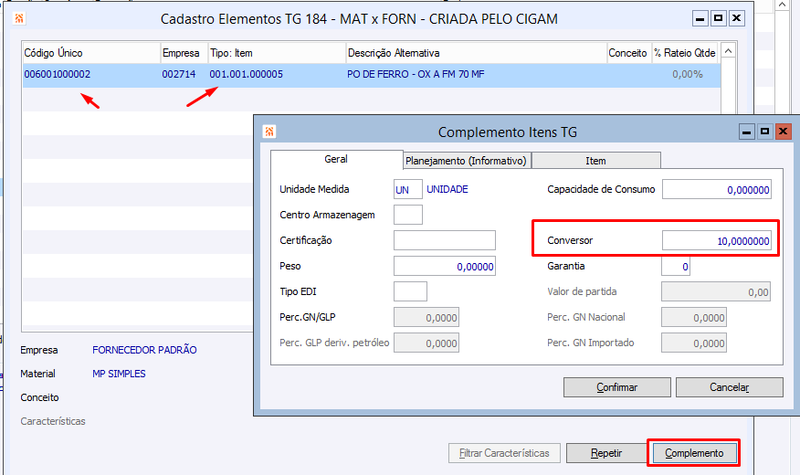The image size is (800, 475).
Task: Click the Tipo EDI input field
Action: click(x=410, y=291)
